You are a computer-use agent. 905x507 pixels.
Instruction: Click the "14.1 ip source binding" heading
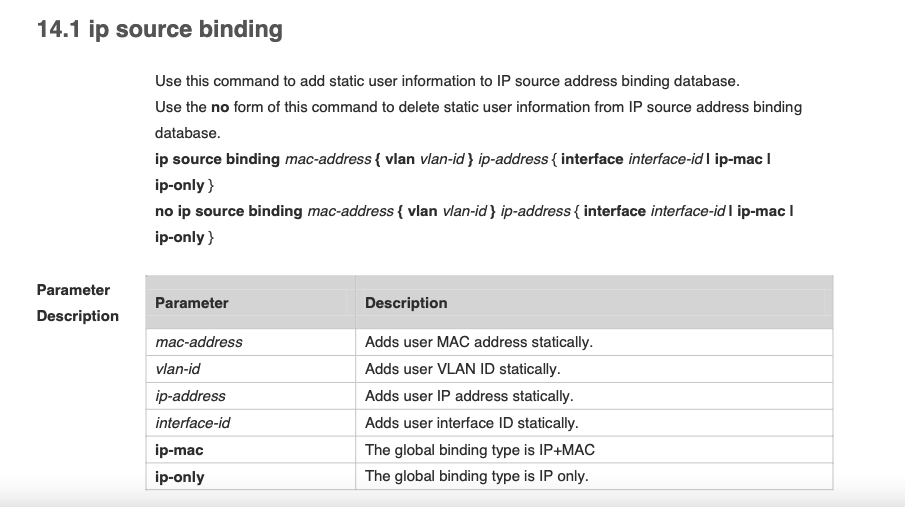tap(159, 30)
